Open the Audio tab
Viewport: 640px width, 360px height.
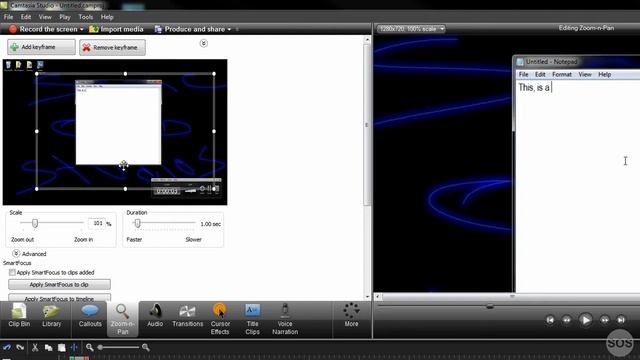(x=155, y=315)
